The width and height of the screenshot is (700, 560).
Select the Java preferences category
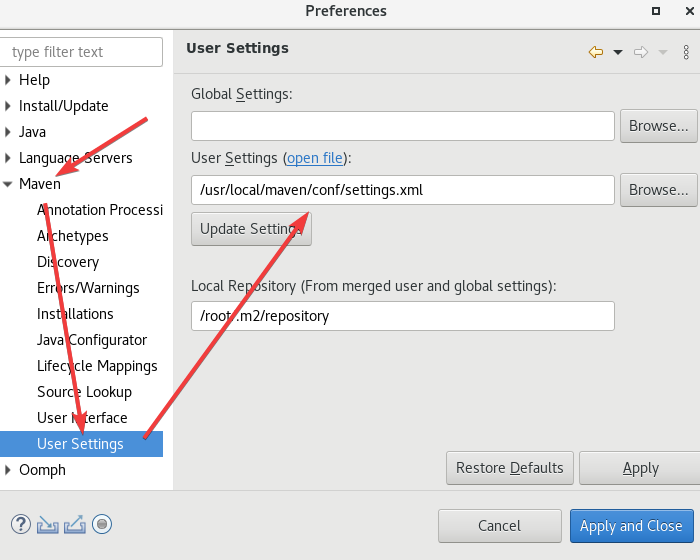32,132
